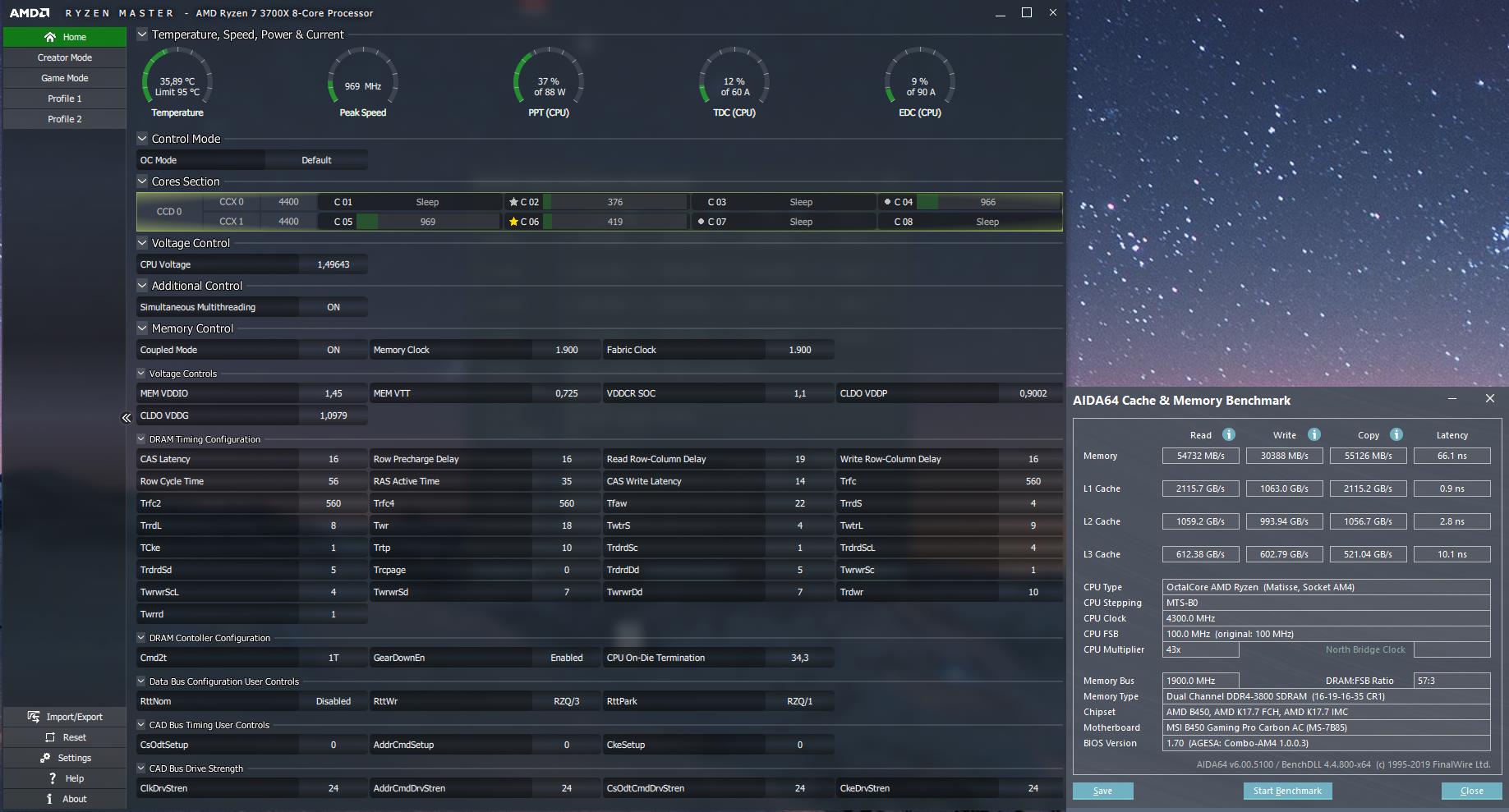1509x812 pixels.
Task: Click Start Benchmark button
Action: click(x=1287, y=791)
